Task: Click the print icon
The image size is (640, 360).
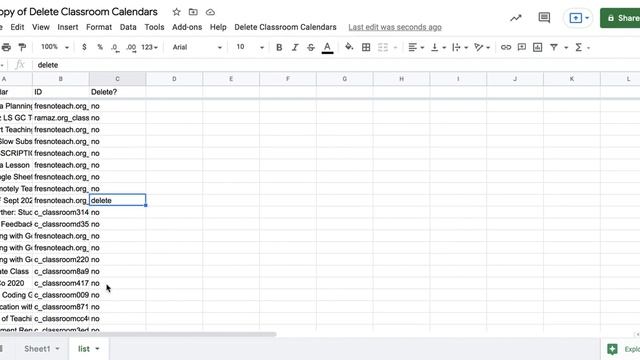Action: pos(6,47)
